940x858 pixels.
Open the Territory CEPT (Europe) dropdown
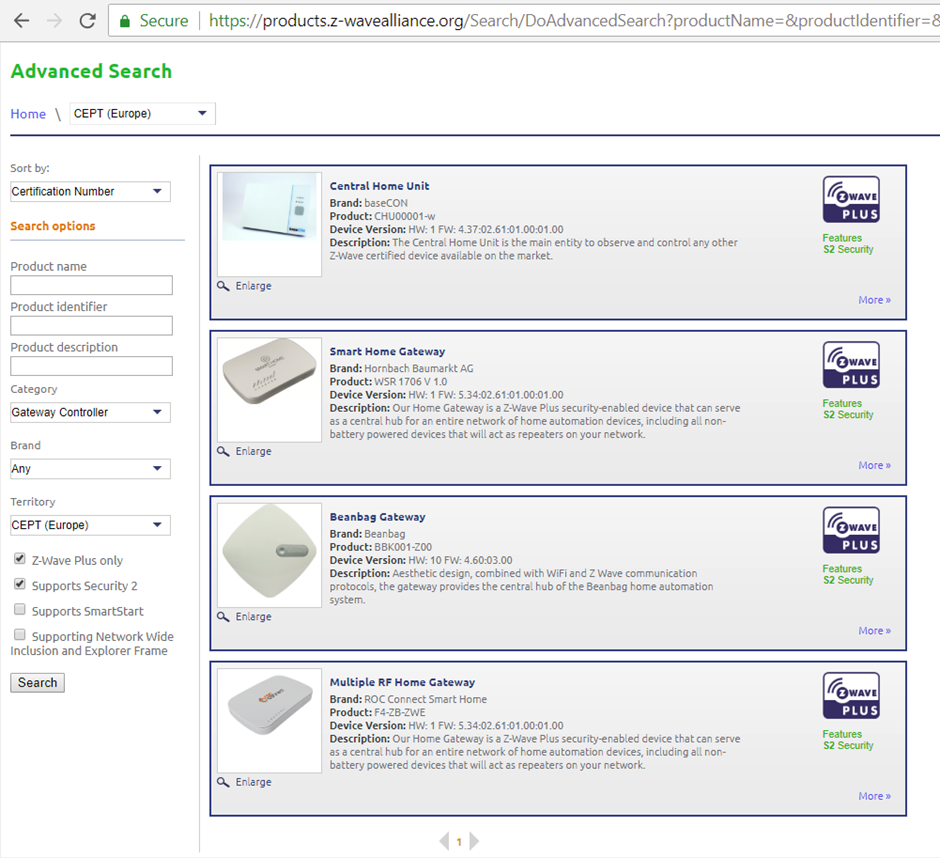coord(90,525)
